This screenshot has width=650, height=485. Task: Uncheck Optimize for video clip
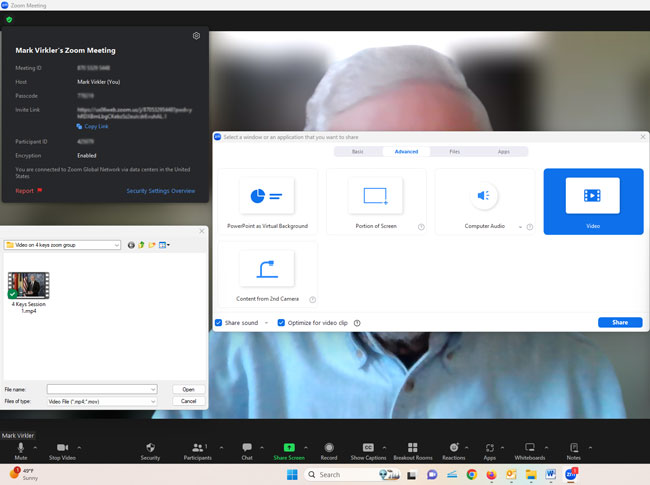(x=281, y=323)
